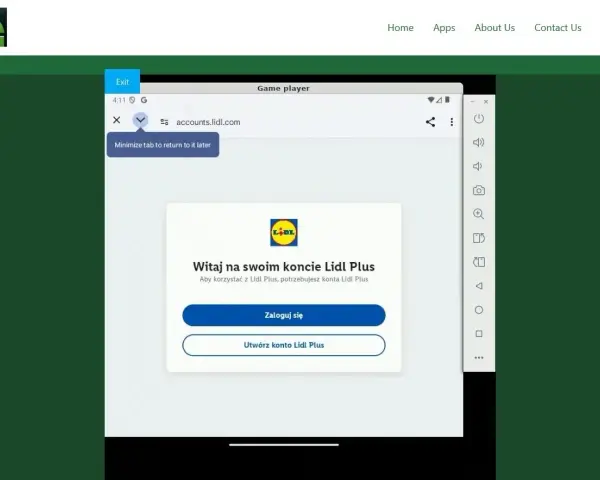Viewport: 600px width, 480px height.
Task: Open the Apps navigation menu item
Action: click(x=444, y=28)
